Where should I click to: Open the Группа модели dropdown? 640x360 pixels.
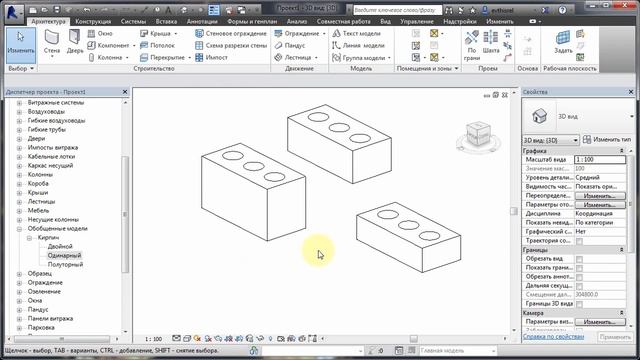[x=389, y=58]
